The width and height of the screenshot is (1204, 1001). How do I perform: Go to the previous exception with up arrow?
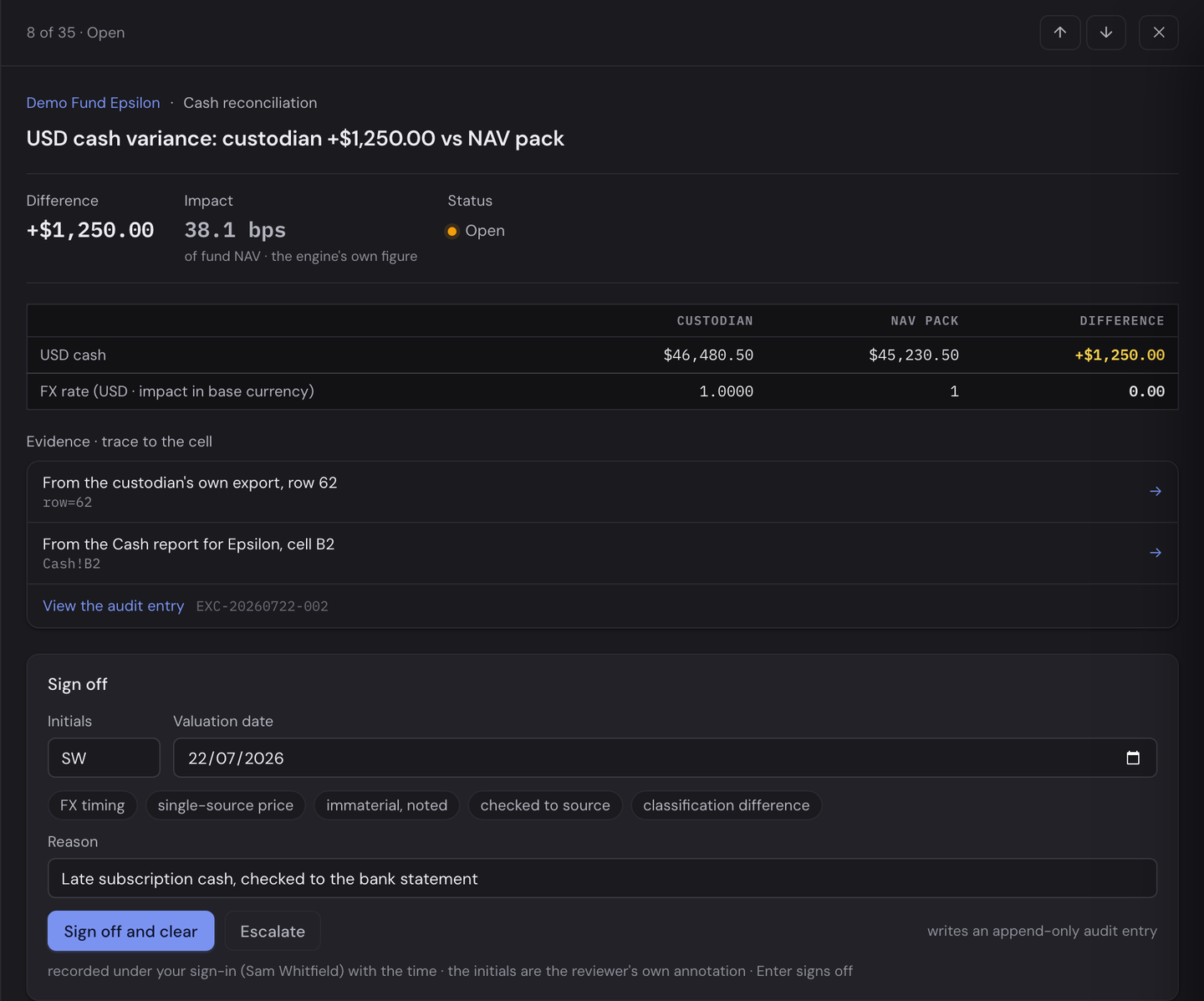pyautogui.click(x=1060, y=33)
